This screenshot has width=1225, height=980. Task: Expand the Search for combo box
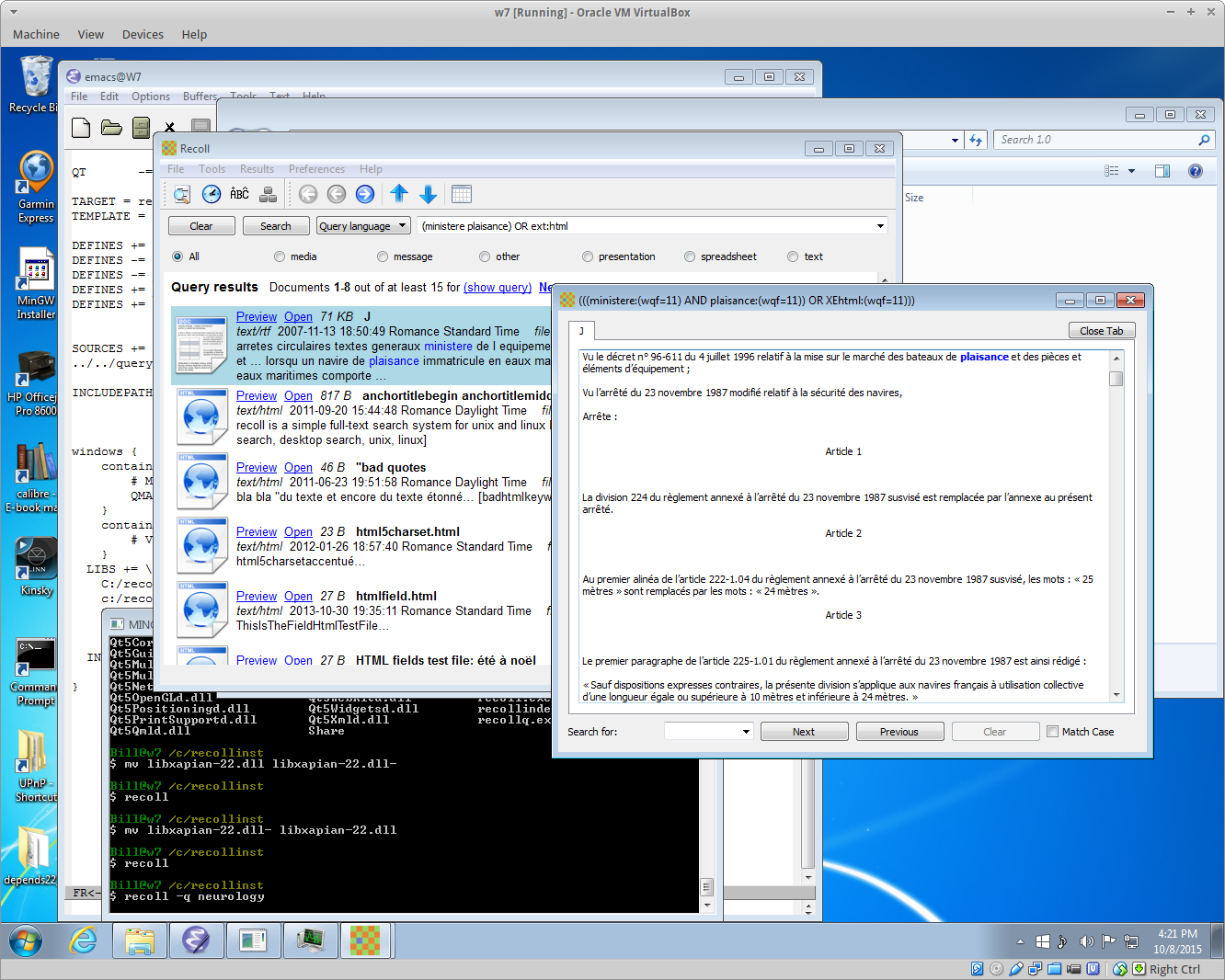(x=746, y=732)
